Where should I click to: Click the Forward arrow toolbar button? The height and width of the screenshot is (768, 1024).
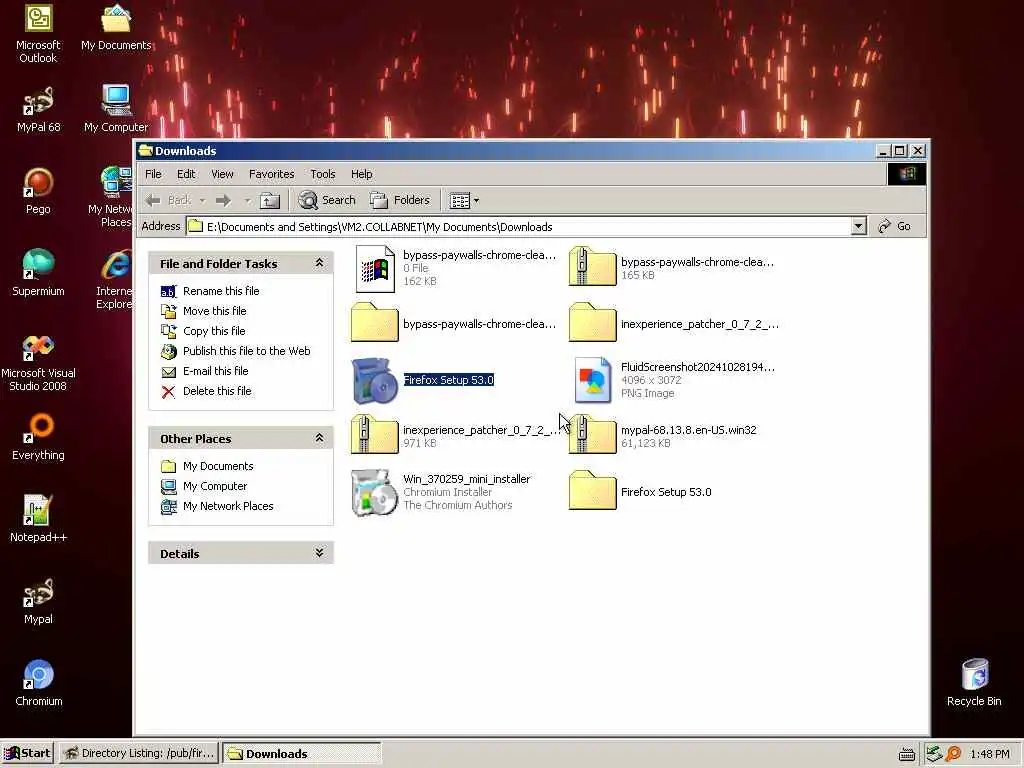click(223, 200)
